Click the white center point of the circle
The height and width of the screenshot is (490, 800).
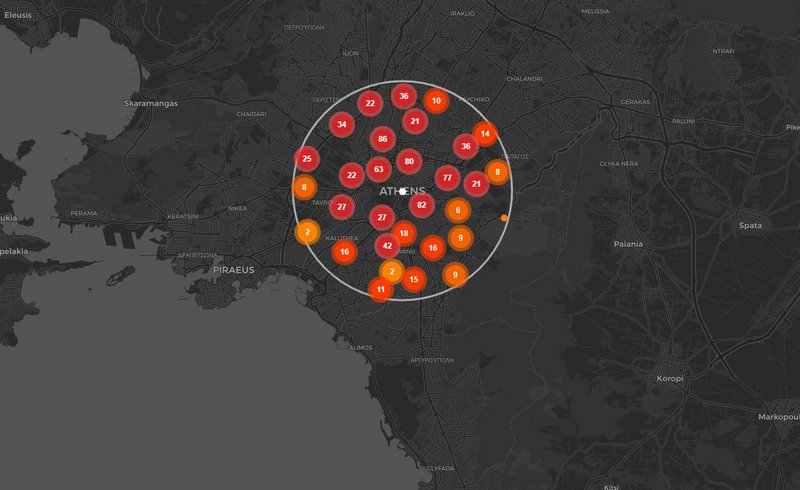coord(401,189)
